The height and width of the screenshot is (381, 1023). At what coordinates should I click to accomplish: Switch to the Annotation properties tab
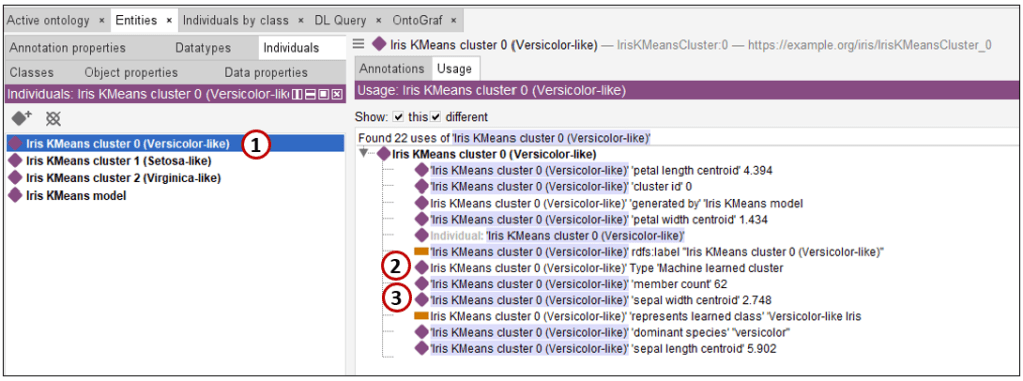67,48
